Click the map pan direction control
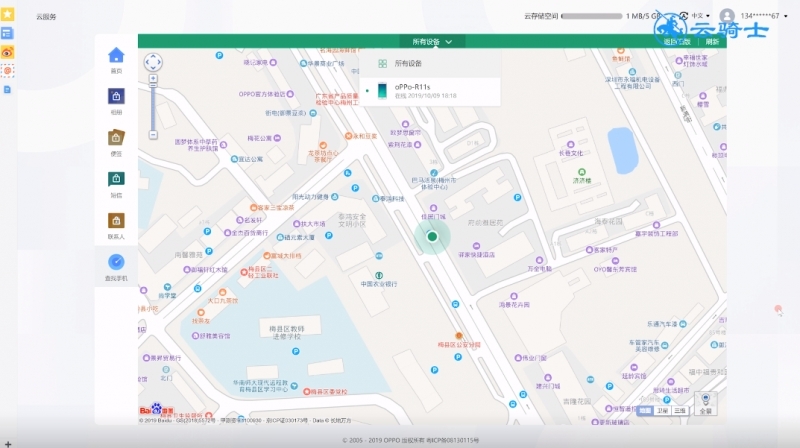800x448 pixels. pos(153,62)
